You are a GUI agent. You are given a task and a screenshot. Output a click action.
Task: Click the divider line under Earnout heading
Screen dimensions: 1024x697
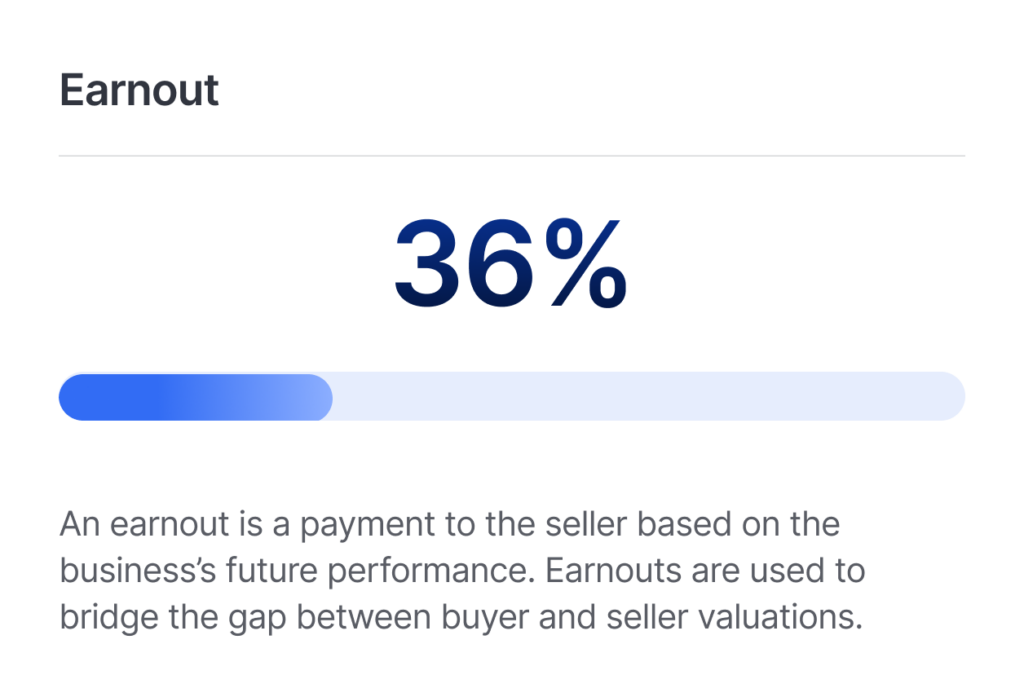point(512,155)
